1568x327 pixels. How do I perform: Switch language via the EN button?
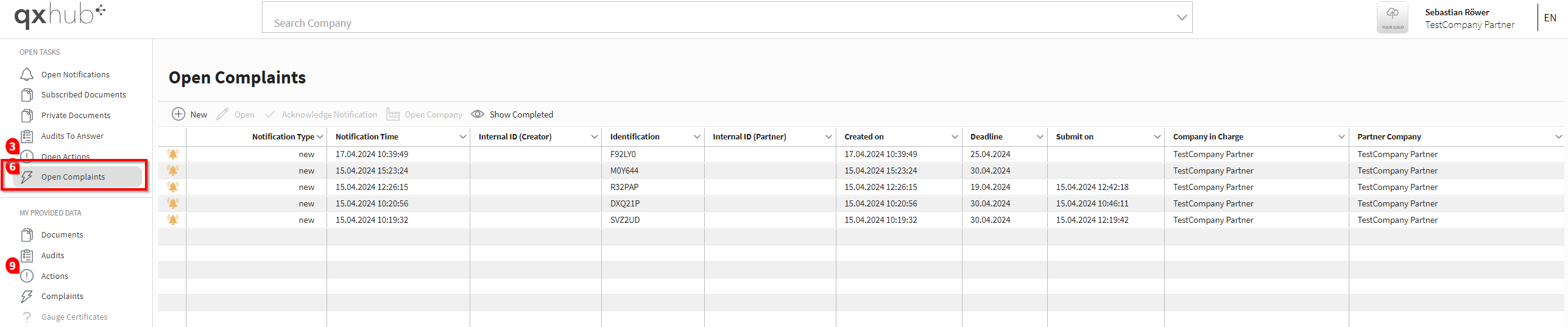click(x=1550, y=18)
